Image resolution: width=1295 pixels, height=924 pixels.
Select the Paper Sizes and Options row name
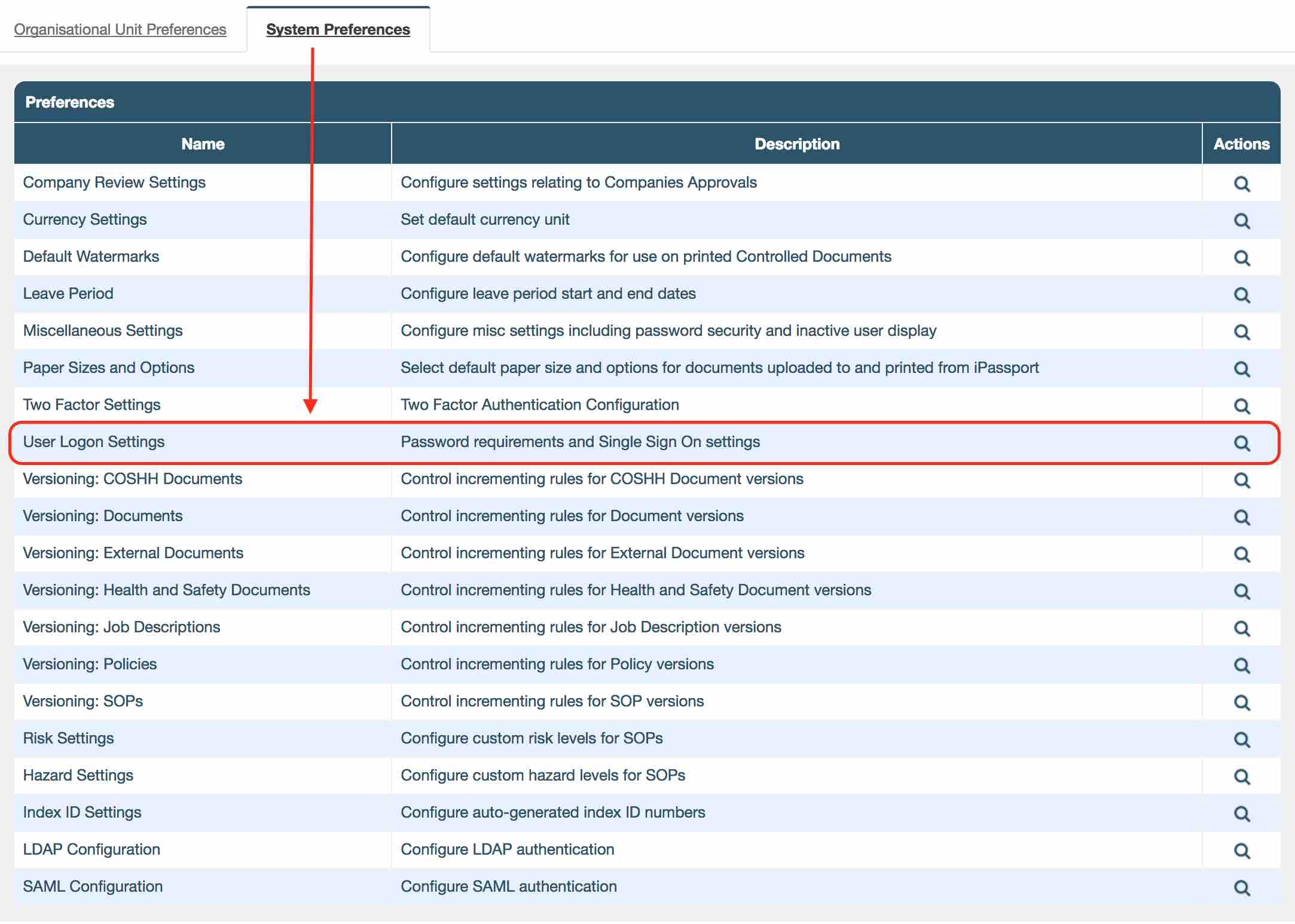pyautogui.click(x=109, y=368)
